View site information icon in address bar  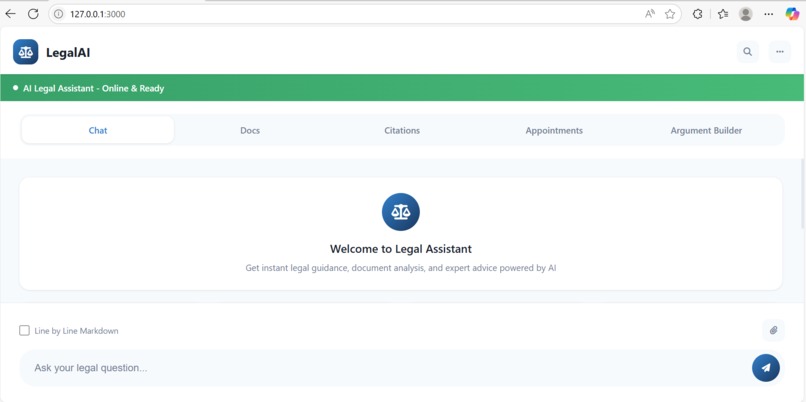click(x=59, y=14)
